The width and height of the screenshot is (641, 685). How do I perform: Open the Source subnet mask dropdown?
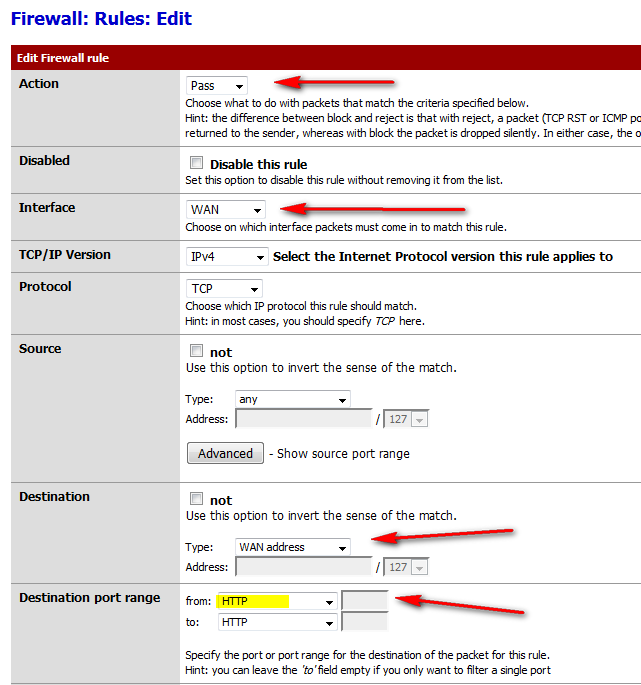405,419
